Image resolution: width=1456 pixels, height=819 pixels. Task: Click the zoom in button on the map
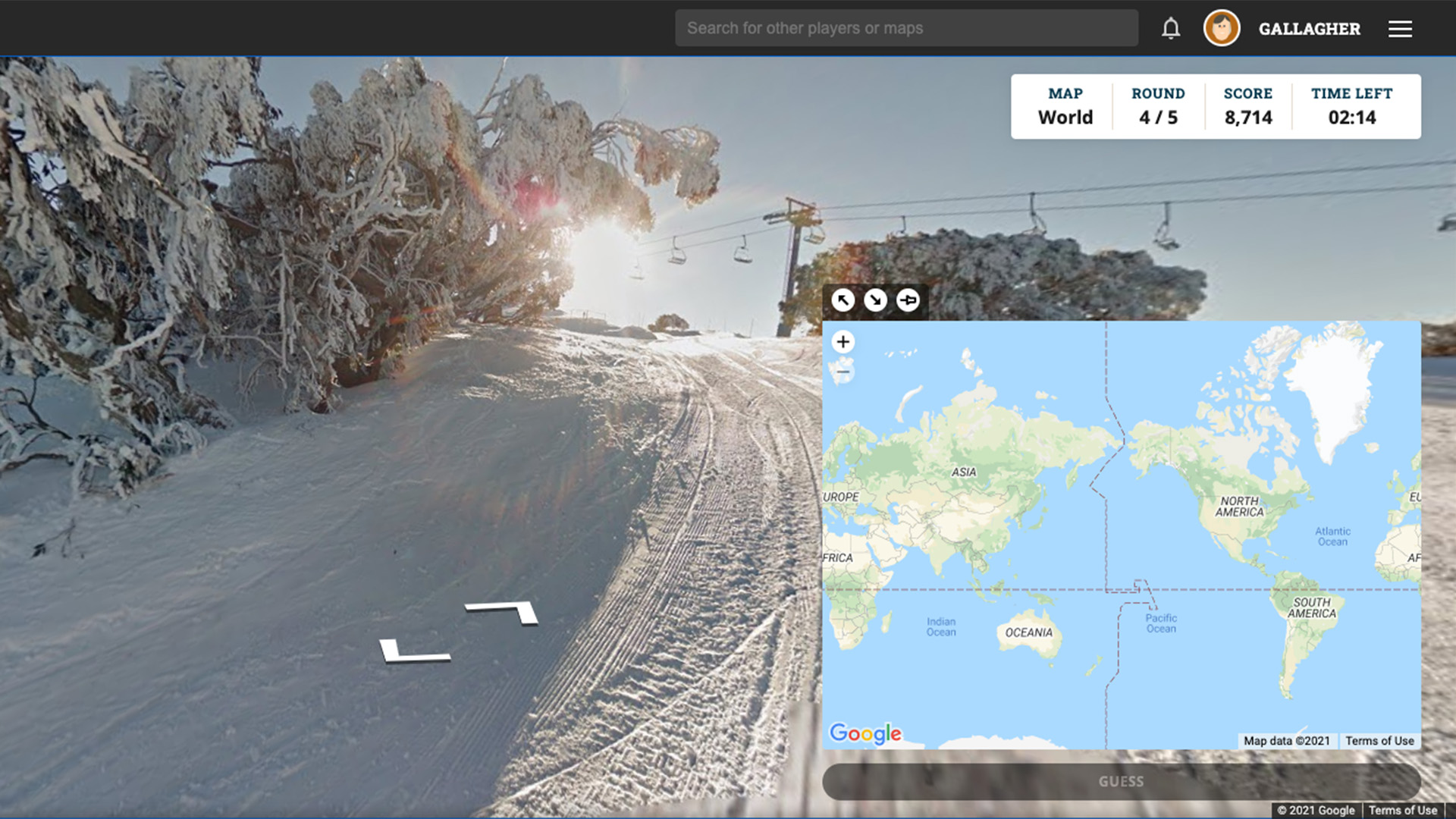[843, 341]
